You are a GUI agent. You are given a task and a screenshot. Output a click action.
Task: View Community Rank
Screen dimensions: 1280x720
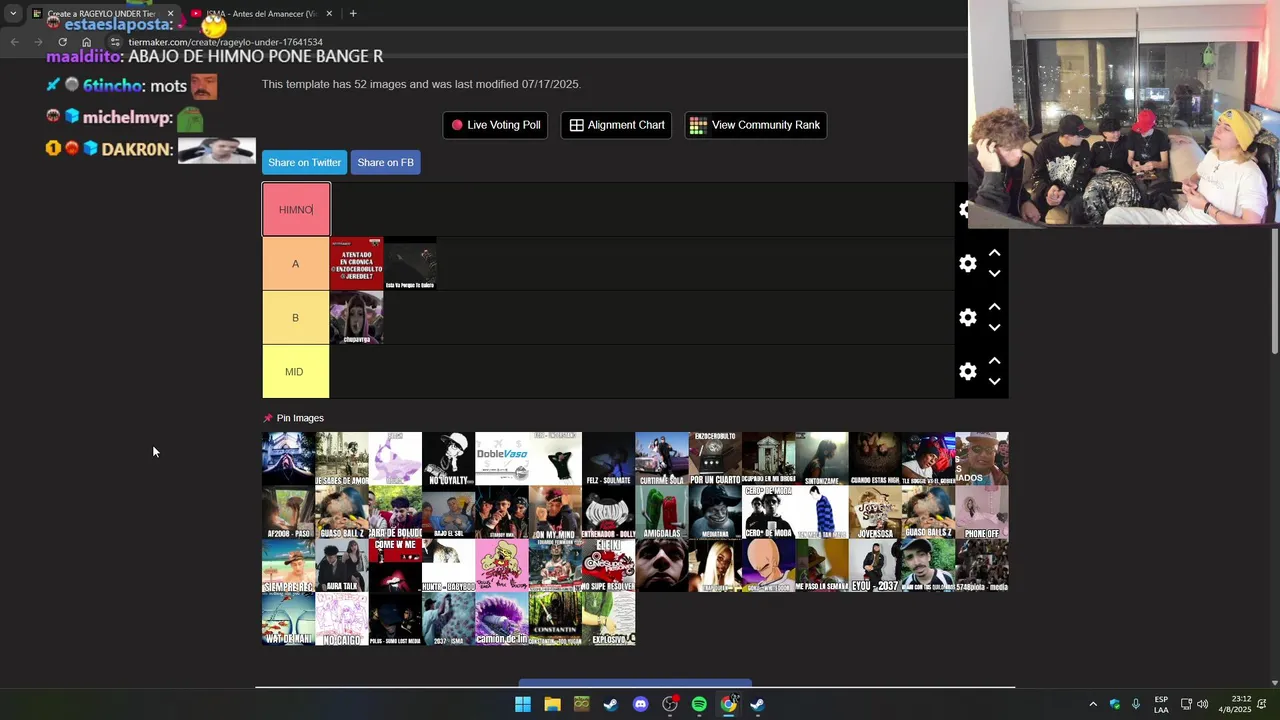coord(755,125)
